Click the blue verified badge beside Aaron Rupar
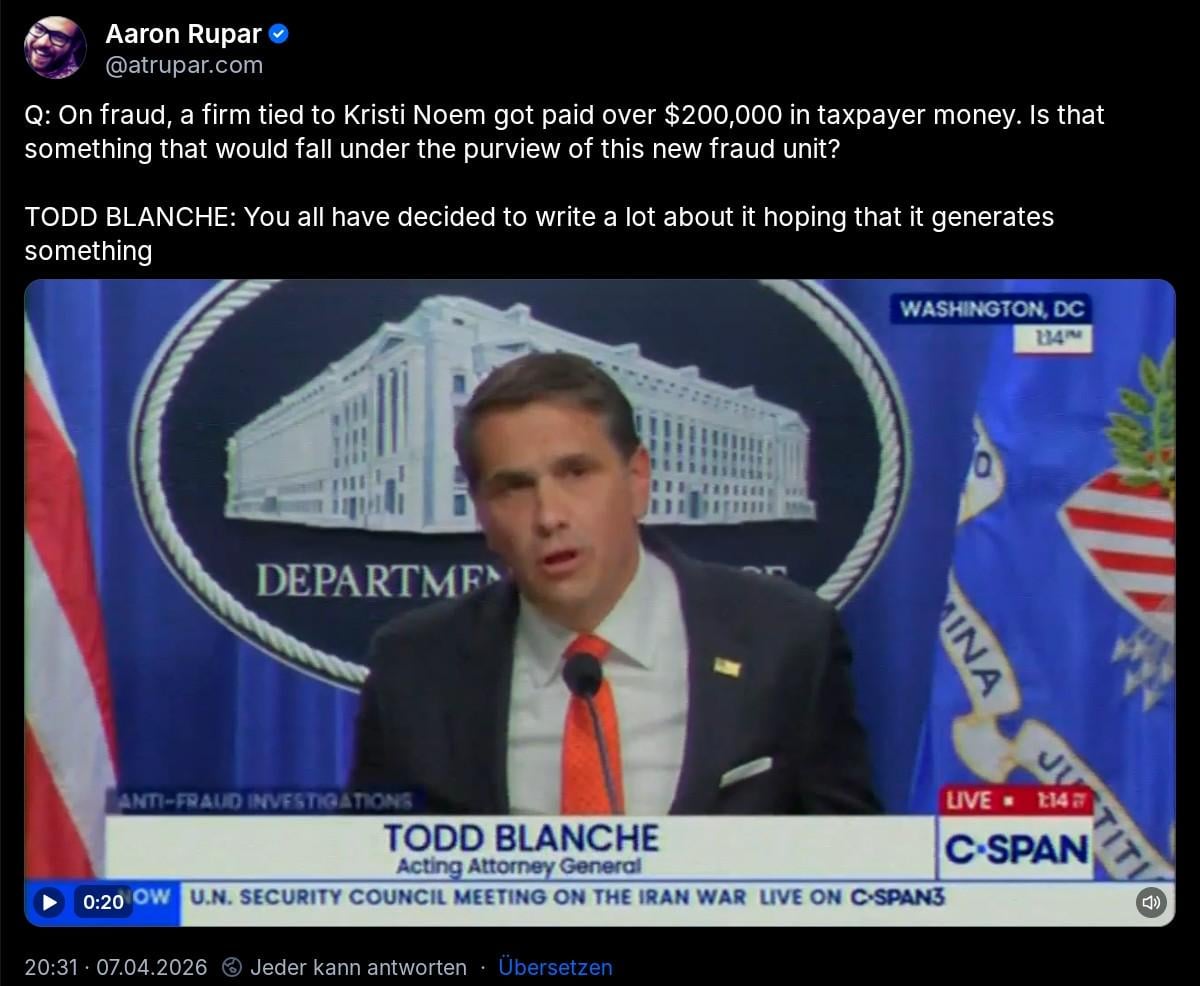The image size is (1200, 986). [280, 34]
